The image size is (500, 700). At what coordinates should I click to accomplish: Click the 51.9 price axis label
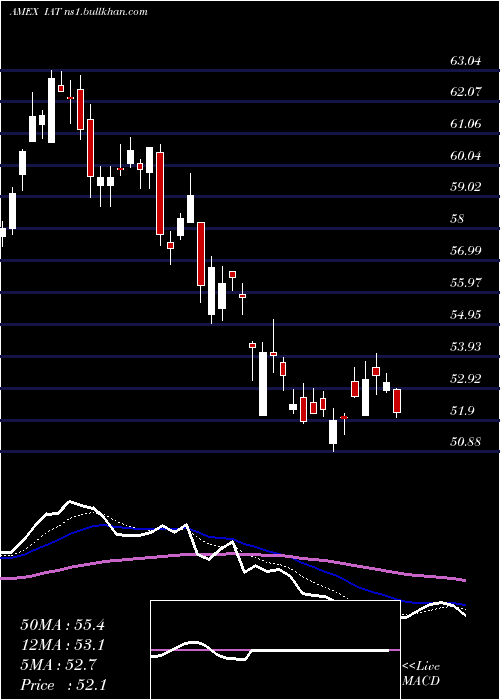point(462,411)
